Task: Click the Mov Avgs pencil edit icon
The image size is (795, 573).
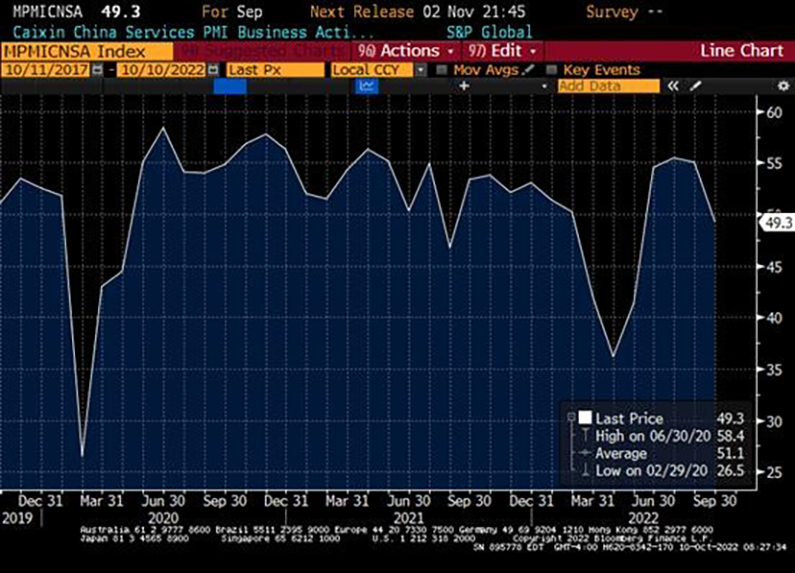Action: (528, 69)
